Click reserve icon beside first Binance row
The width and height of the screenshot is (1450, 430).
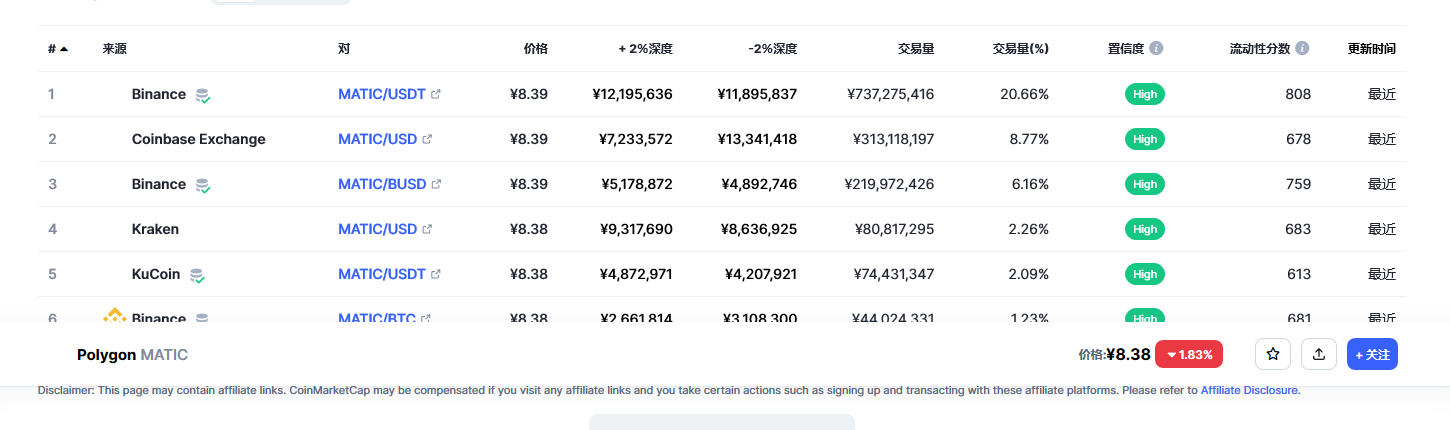pos(203,95)
